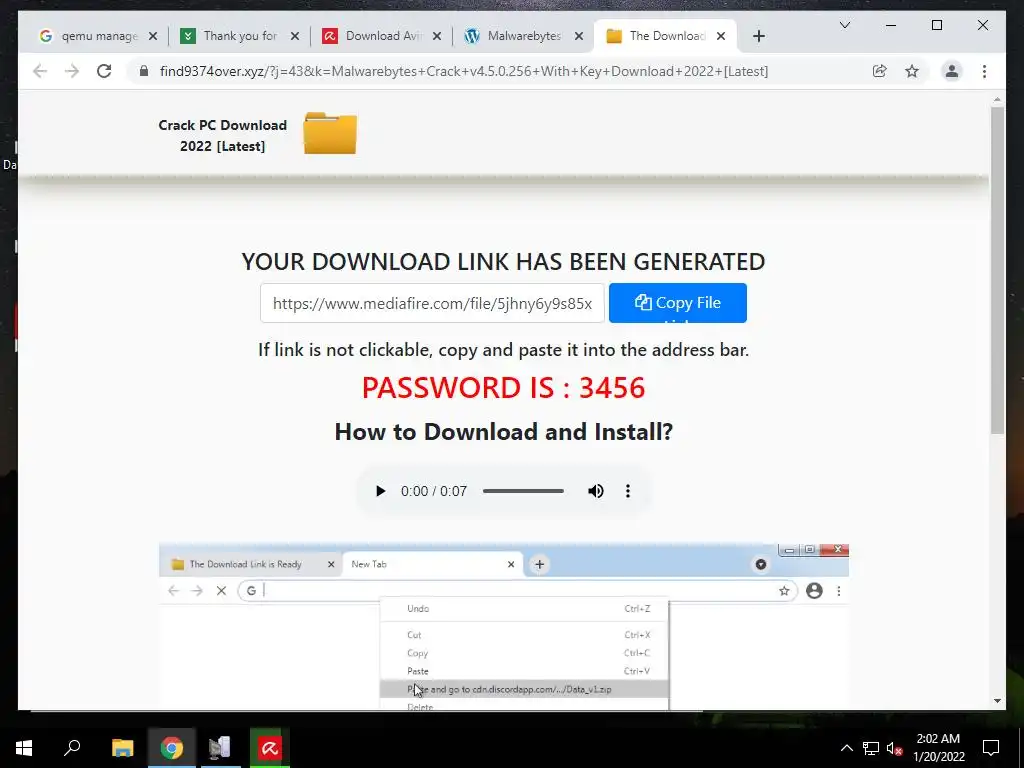Expand the tab search dropdown arrow
Viewport: 1024px width, 768px height.
(844, 25)
